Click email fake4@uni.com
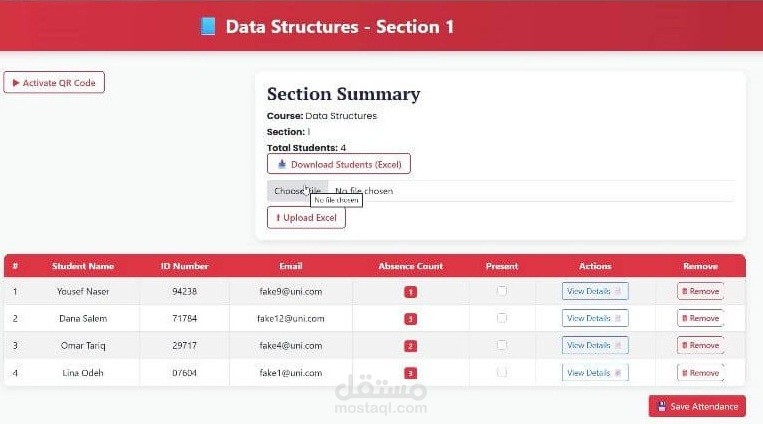The height and width of the screenshot is (424, 763). pos(291,346)
